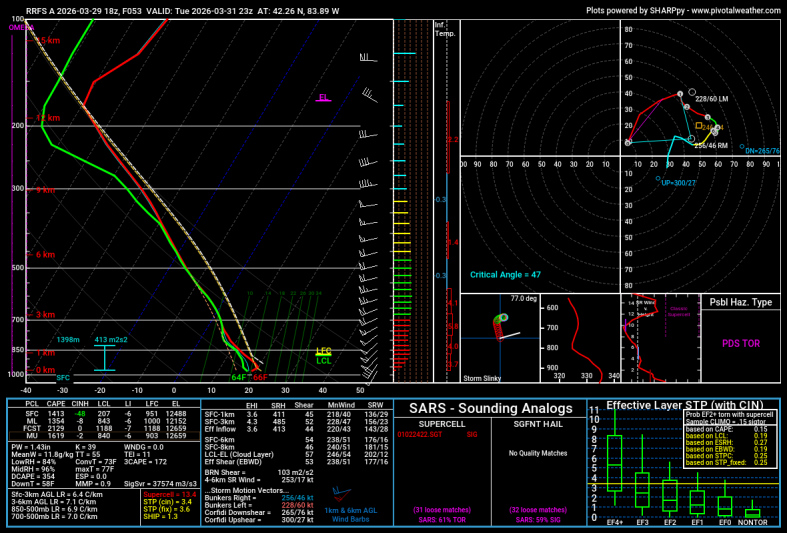Click the 'Eff Inflow' row label
This screenshot has height=533, width=787.
pyautogui.click(x=220, y=429)
